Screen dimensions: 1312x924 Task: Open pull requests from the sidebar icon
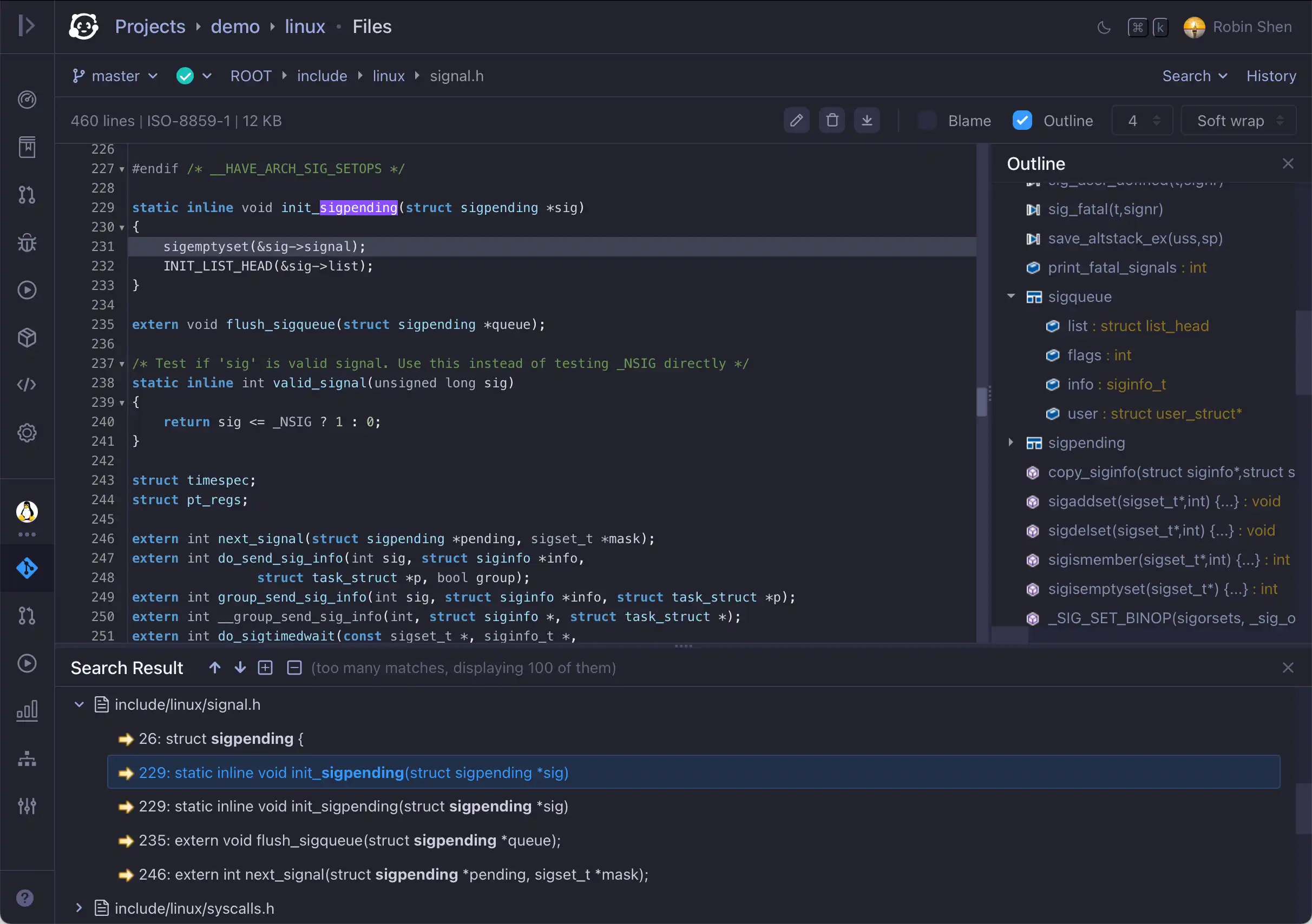pos(27,195)
